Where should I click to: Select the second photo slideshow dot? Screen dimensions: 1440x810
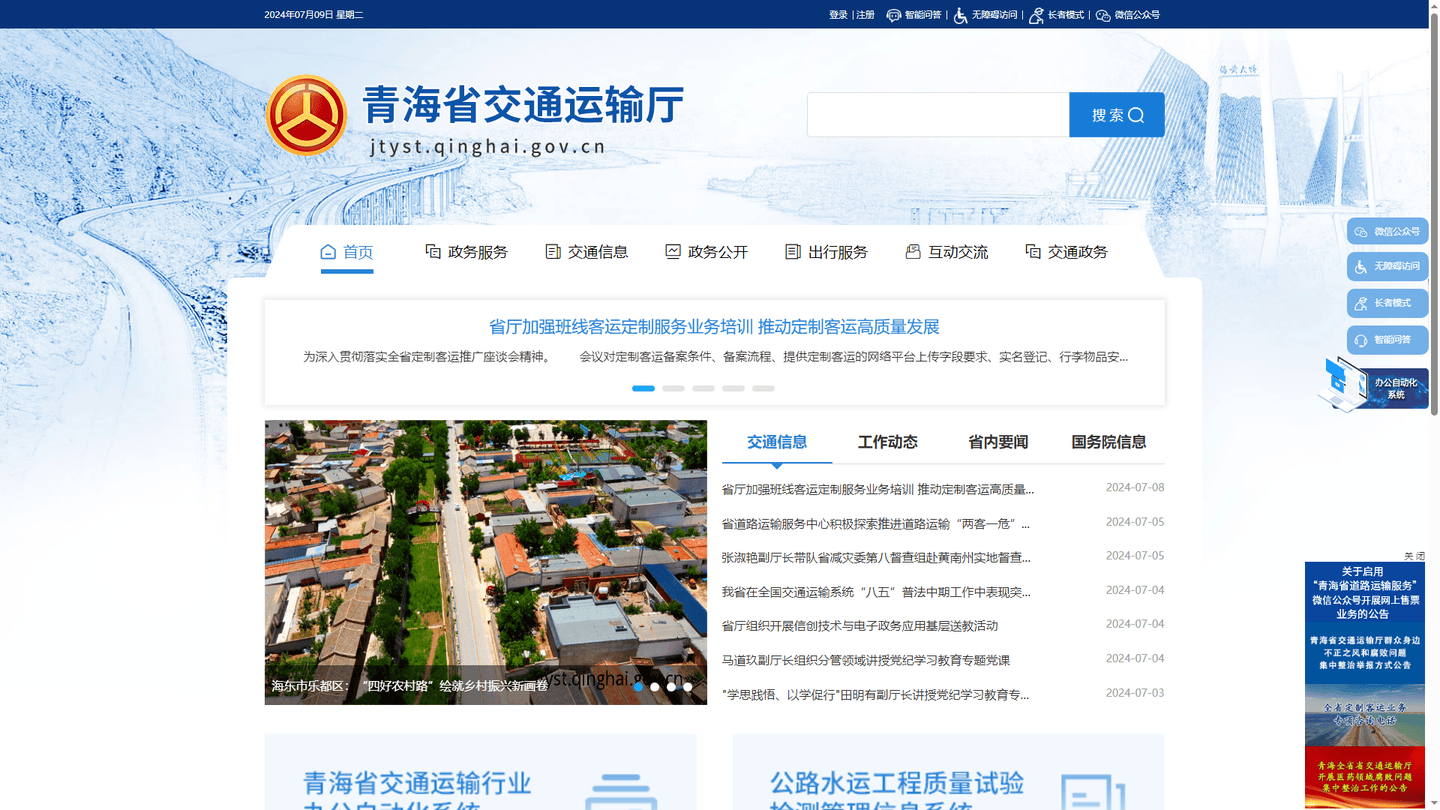[655, 687]
